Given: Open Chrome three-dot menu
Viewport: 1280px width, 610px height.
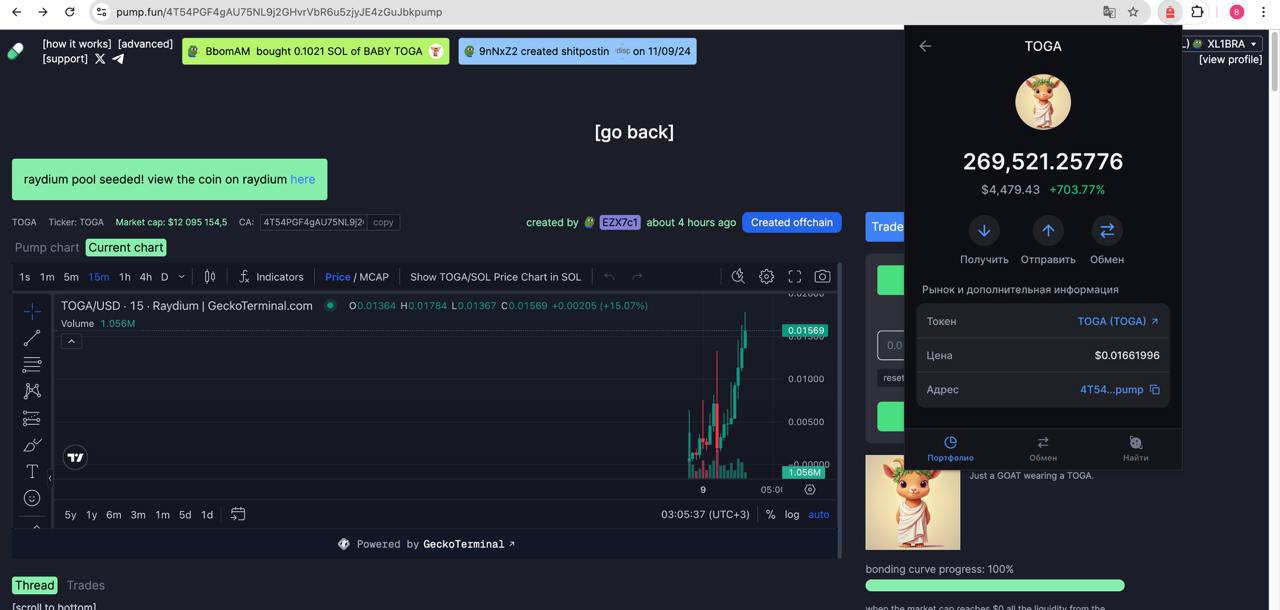Looking at the screenshot, I should pos(1263,12).
